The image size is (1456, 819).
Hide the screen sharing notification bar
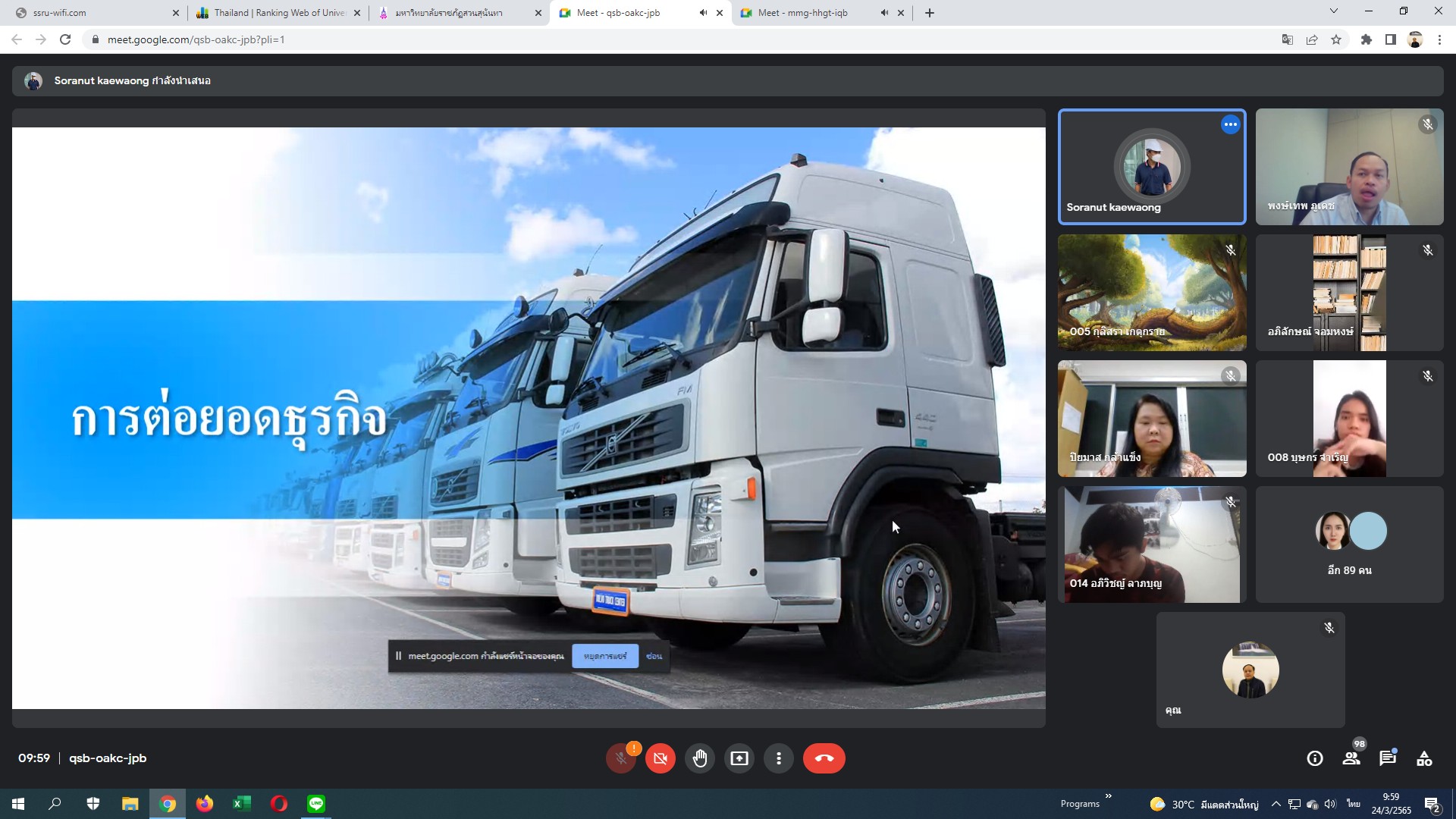654,656
